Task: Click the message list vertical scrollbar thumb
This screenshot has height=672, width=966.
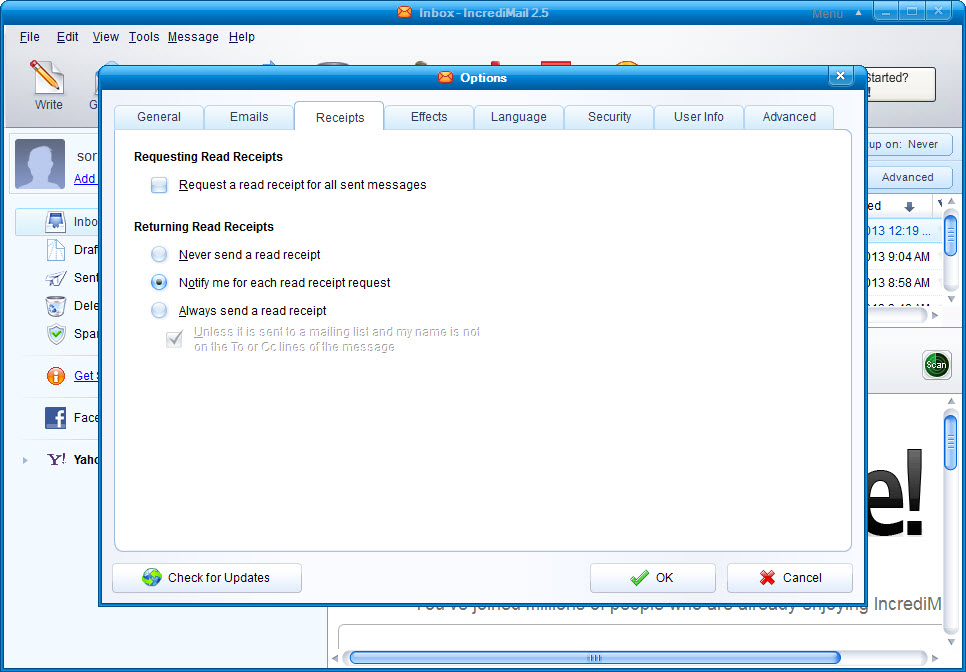Action: [951, 234]
